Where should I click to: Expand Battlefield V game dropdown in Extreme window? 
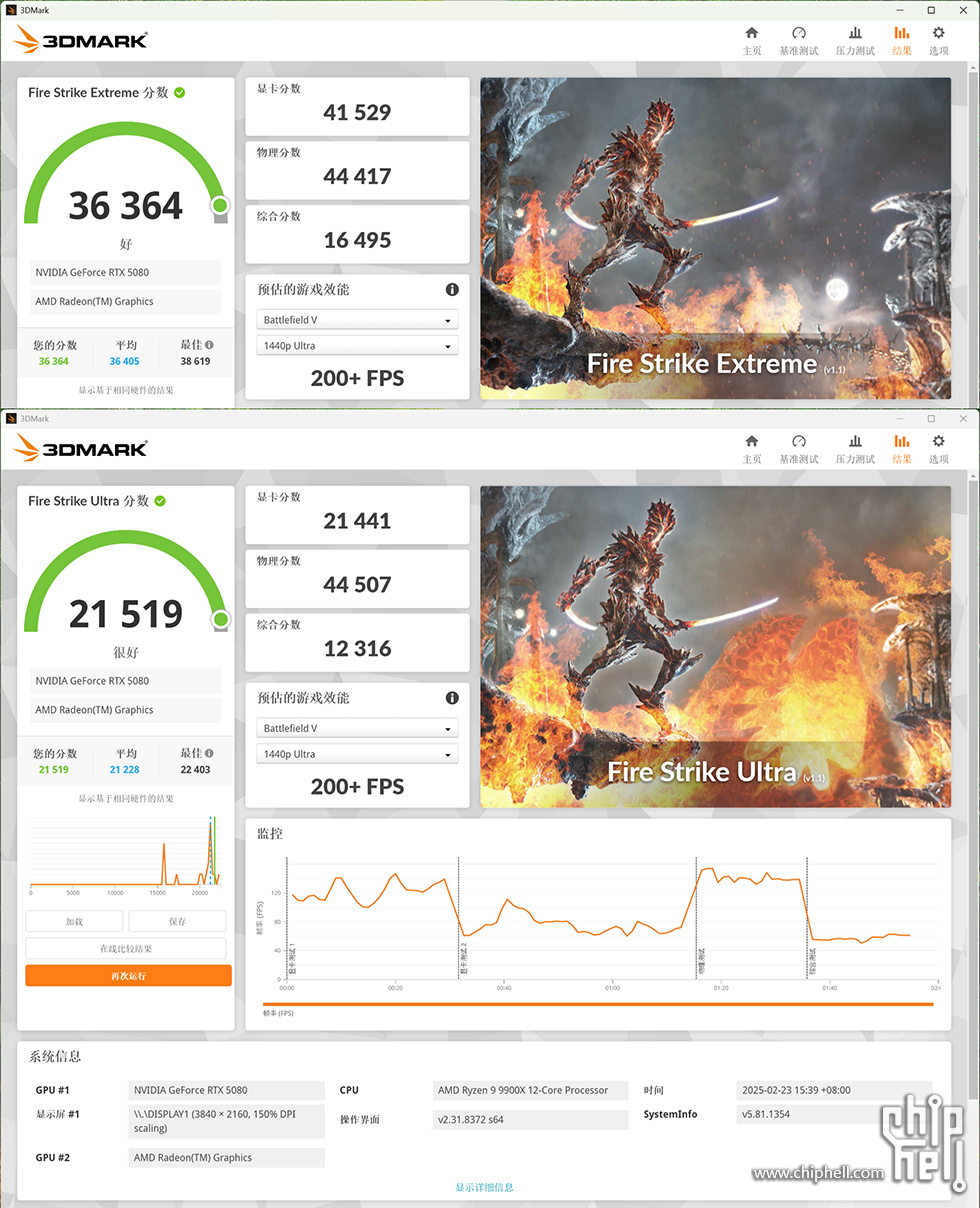pos(357,320)
